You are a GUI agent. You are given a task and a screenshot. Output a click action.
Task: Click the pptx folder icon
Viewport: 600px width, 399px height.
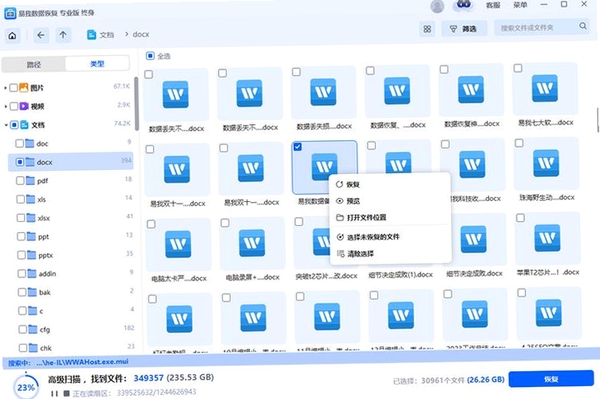point(32,255)
